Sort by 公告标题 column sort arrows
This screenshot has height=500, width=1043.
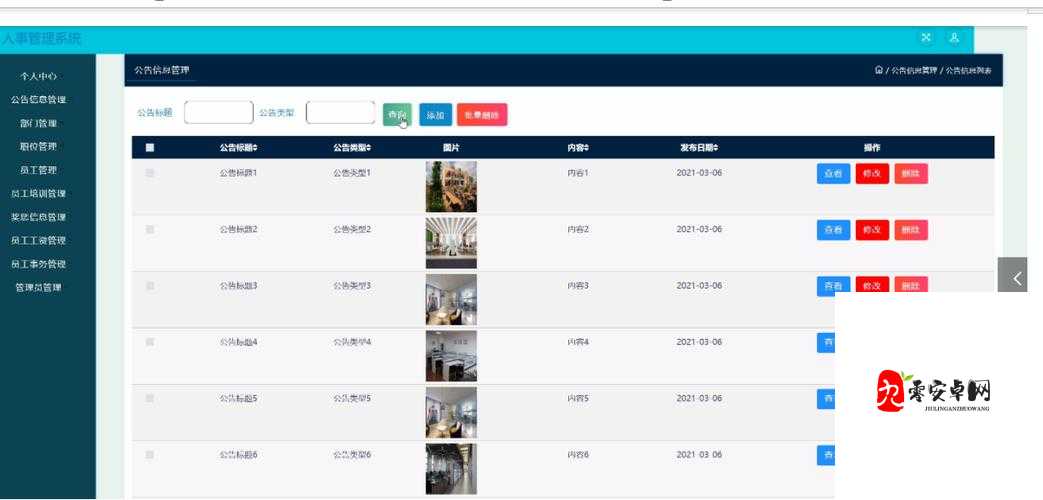255,148
